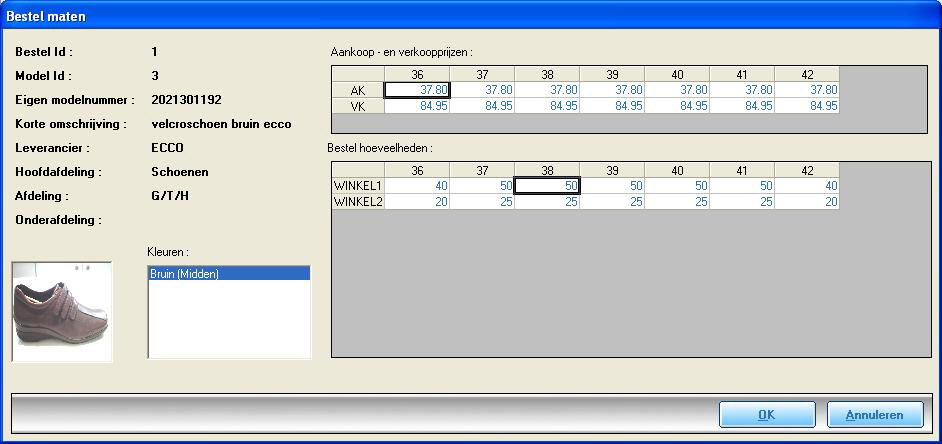Click WINKEL1 quantity cell for size 37
Screen dimensions: 942x444
click(x=481, y=186)
